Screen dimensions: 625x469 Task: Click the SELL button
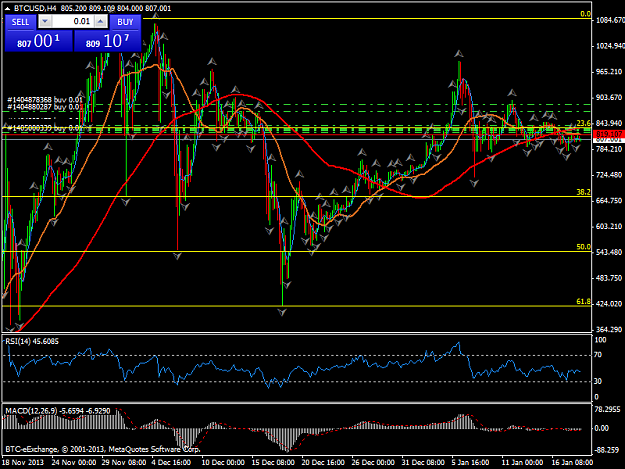[x=20, y=22]
